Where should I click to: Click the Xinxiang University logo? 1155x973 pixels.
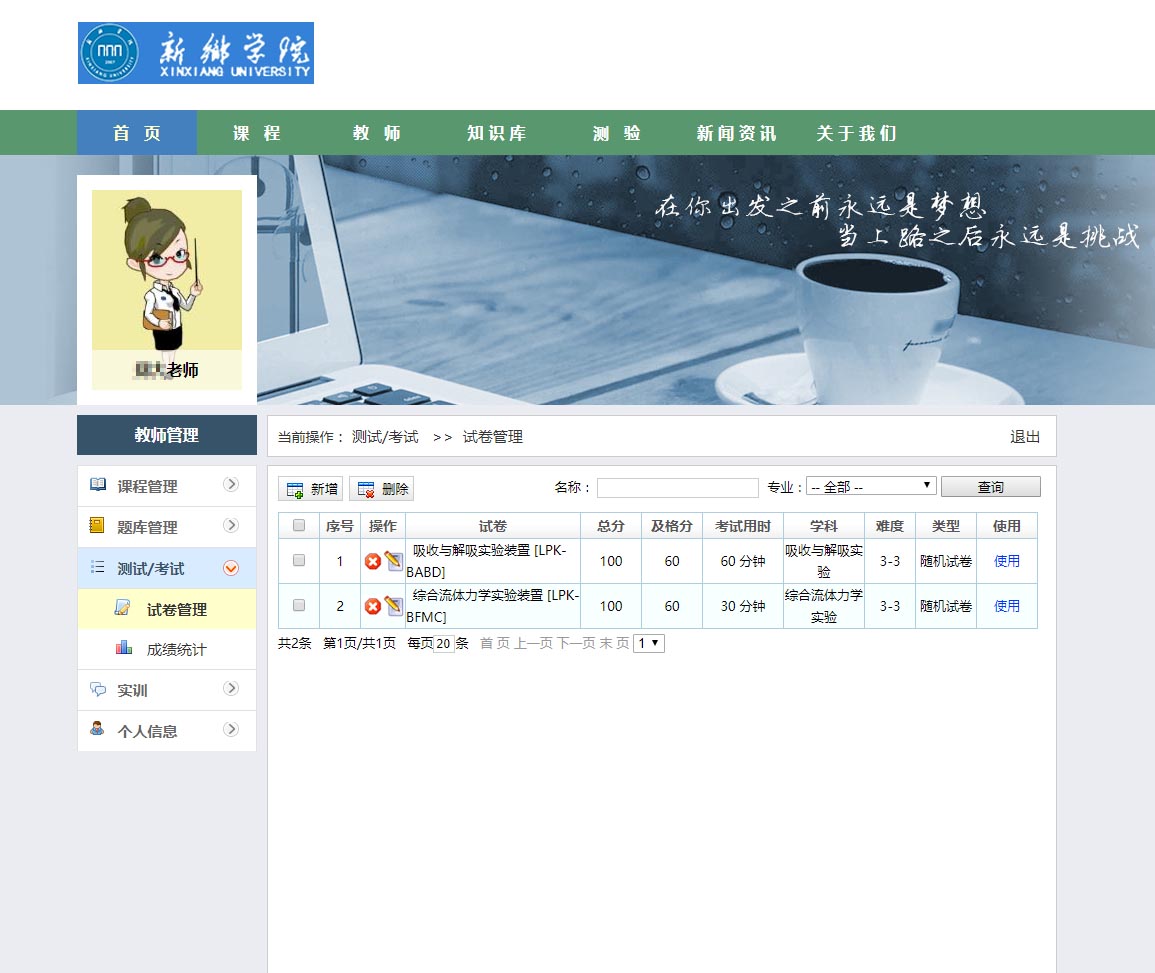[196, 53]
